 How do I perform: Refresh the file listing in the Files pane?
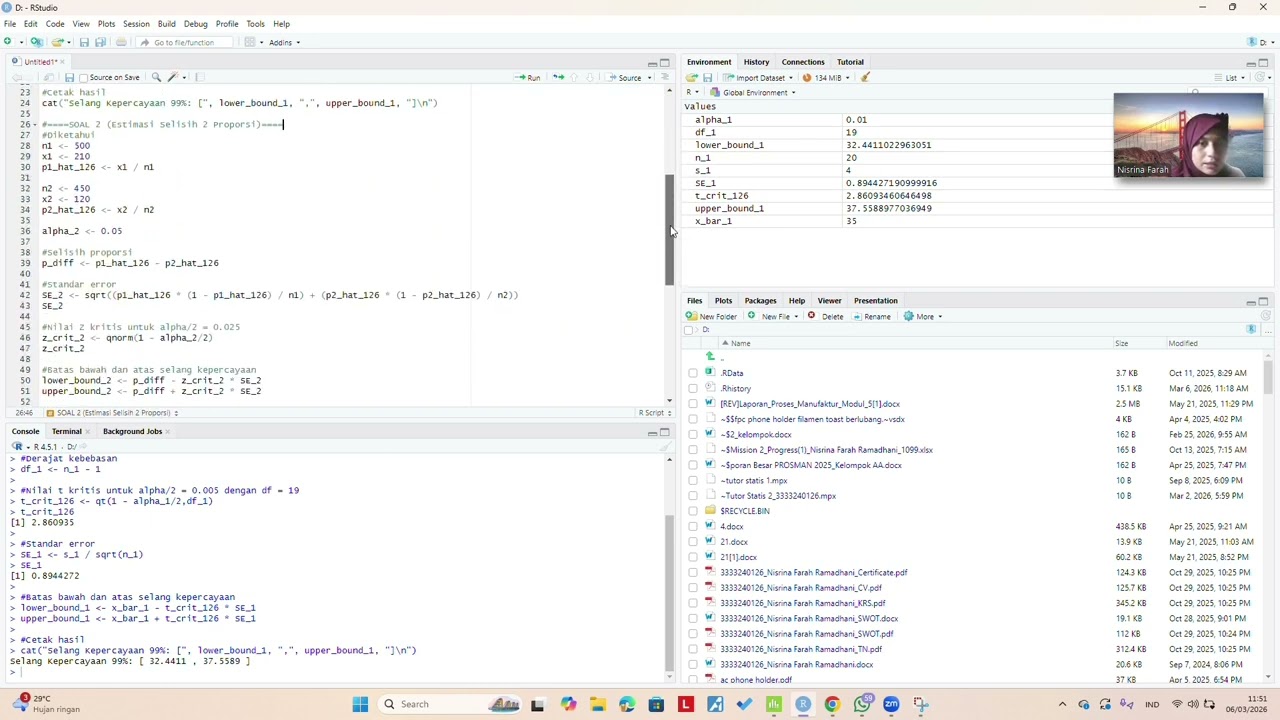coord(1265,316)
